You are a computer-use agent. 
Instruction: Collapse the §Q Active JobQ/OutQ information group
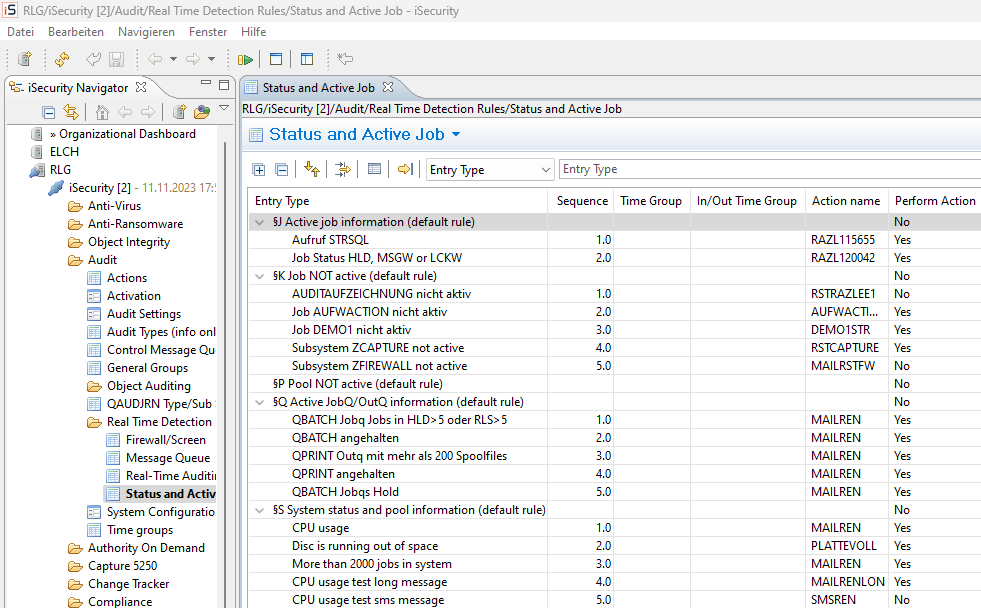pos(260,402)
